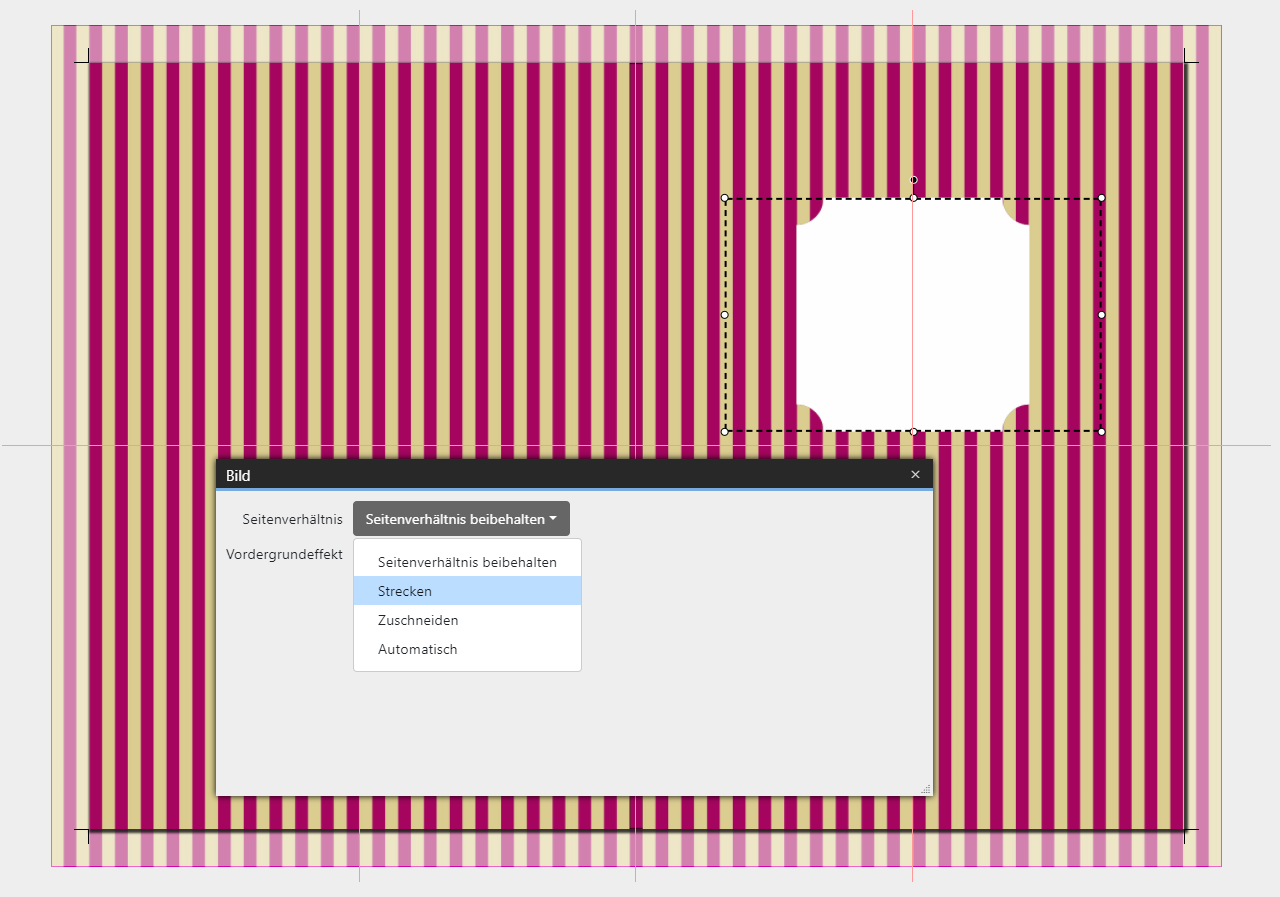Click the bottom-left resize handle of the image frame
1280x897 pixels.
click(725, 432)
